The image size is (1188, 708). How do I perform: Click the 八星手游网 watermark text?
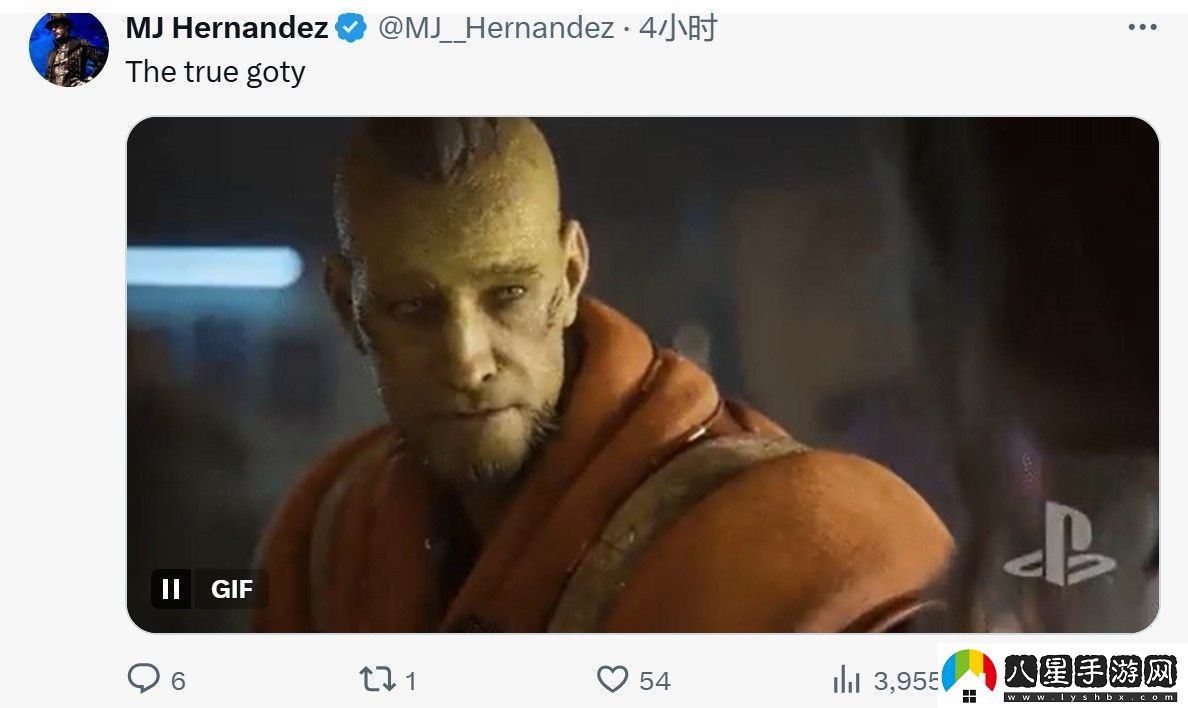tap(1090, 672)
